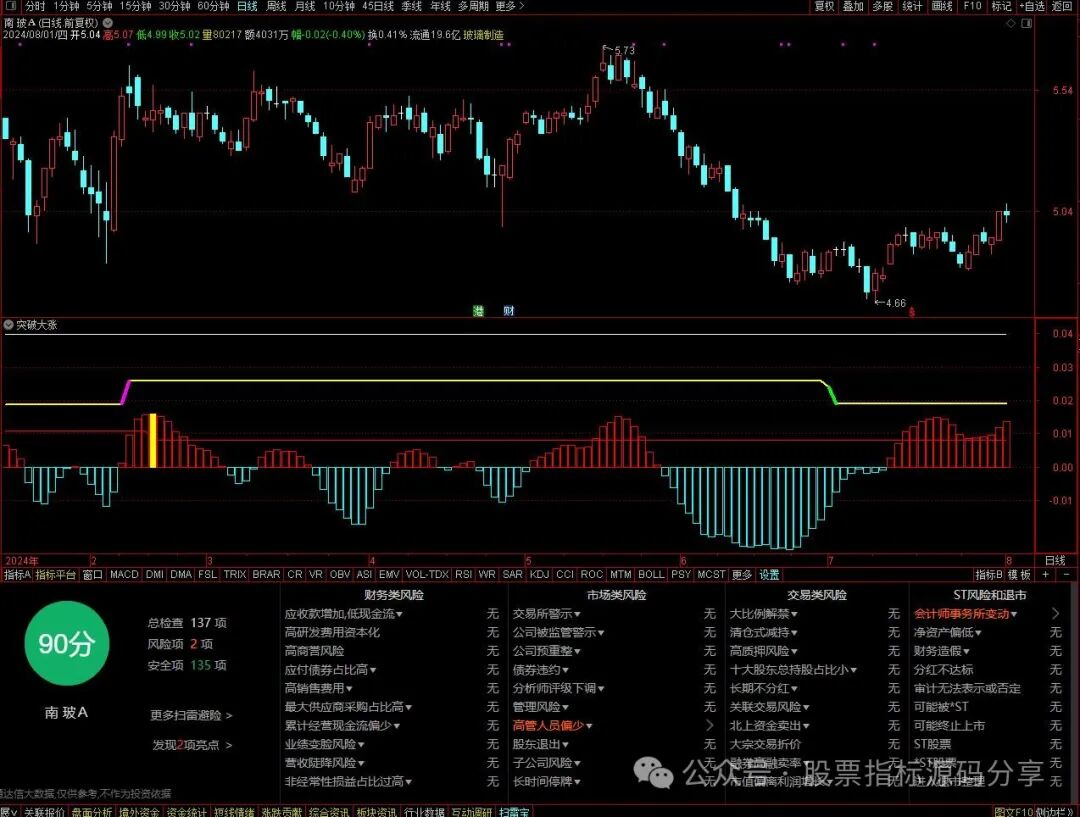The height and width of the screenshot is (817, 1080).
Task: Click the F10 toolbar button
Action: coord(972,6)
